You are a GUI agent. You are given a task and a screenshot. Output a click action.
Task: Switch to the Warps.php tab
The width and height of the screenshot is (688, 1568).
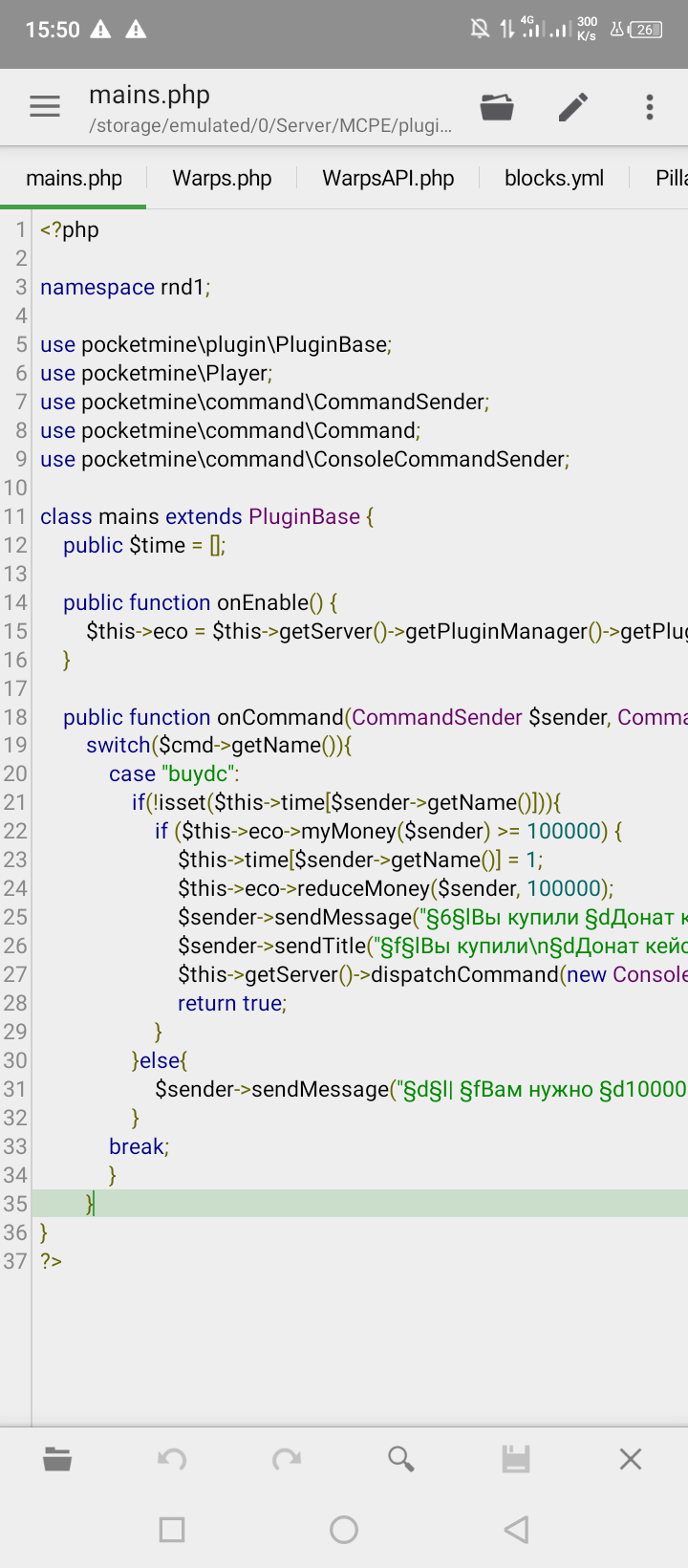pos(222,179)
